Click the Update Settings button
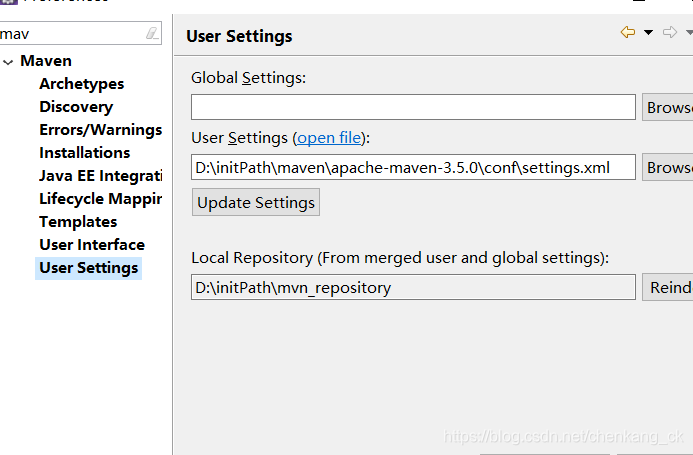 tap(256, 203)
